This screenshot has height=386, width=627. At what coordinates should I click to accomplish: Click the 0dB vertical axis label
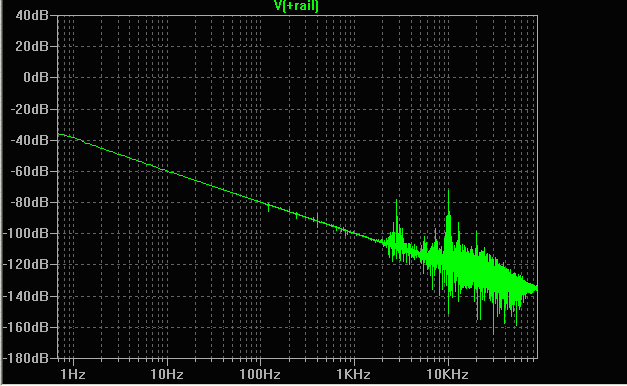click(36, 77)
